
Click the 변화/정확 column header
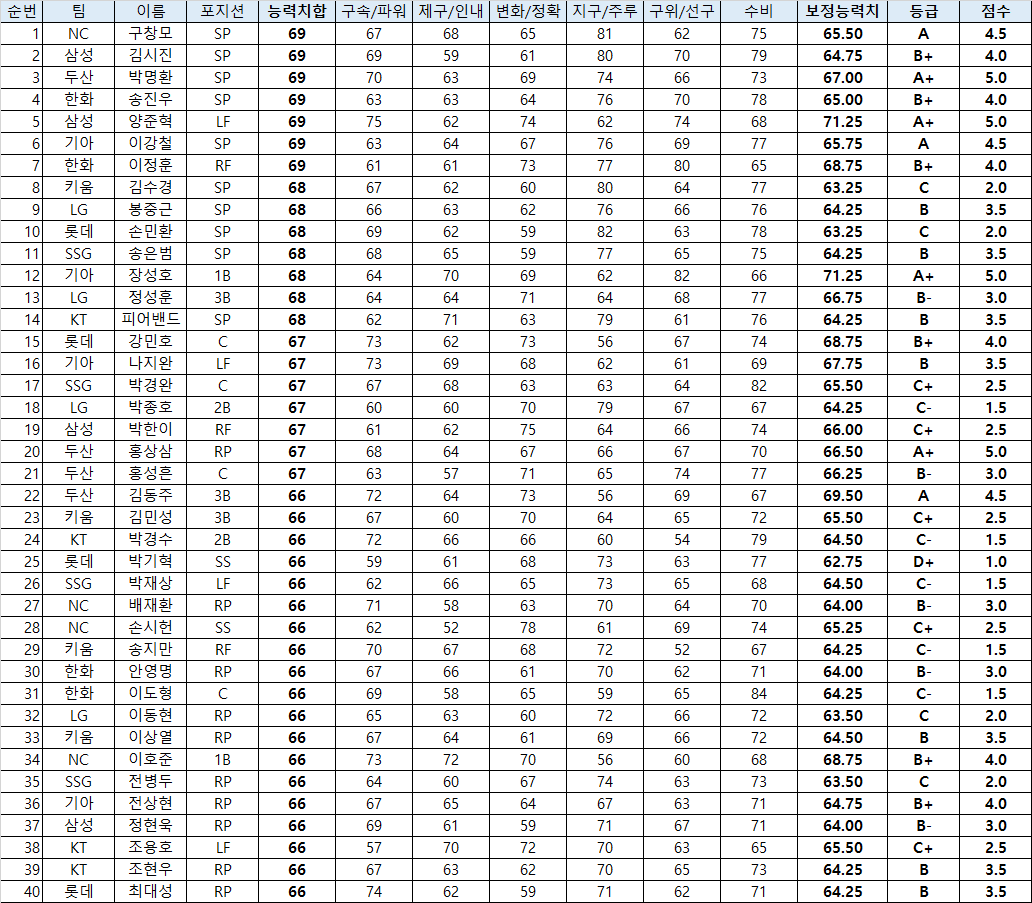[x=528, y=11]
